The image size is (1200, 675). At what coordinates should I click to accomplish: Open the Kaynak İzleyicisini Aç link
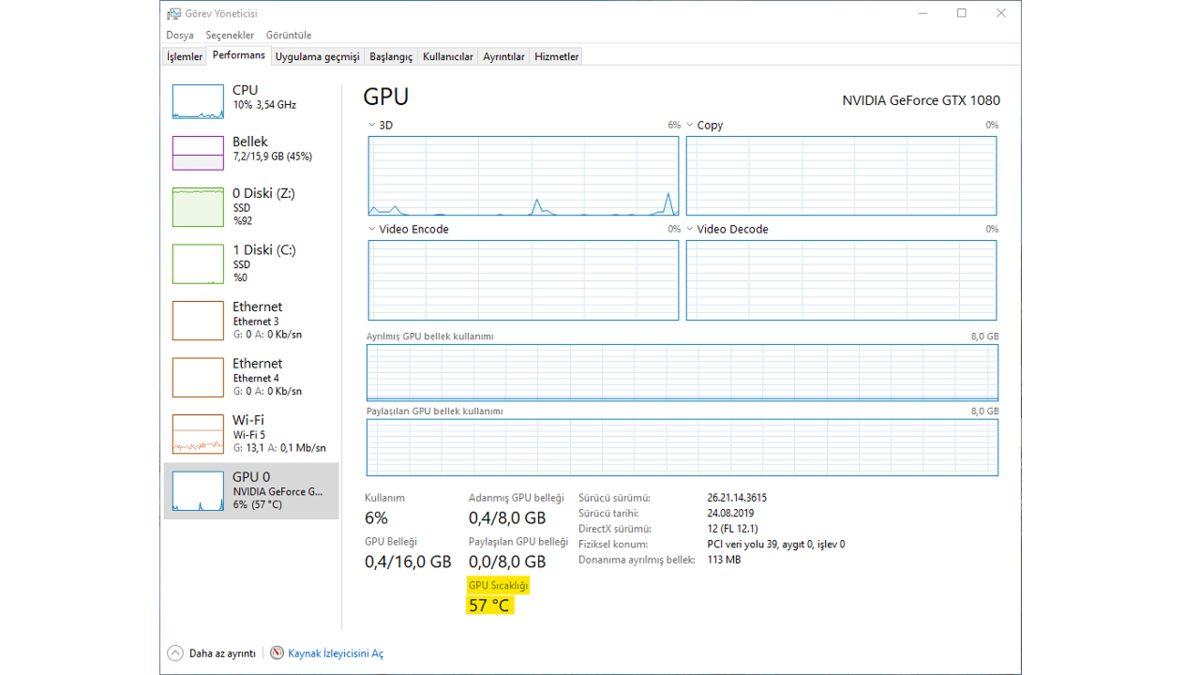point(335,653)
